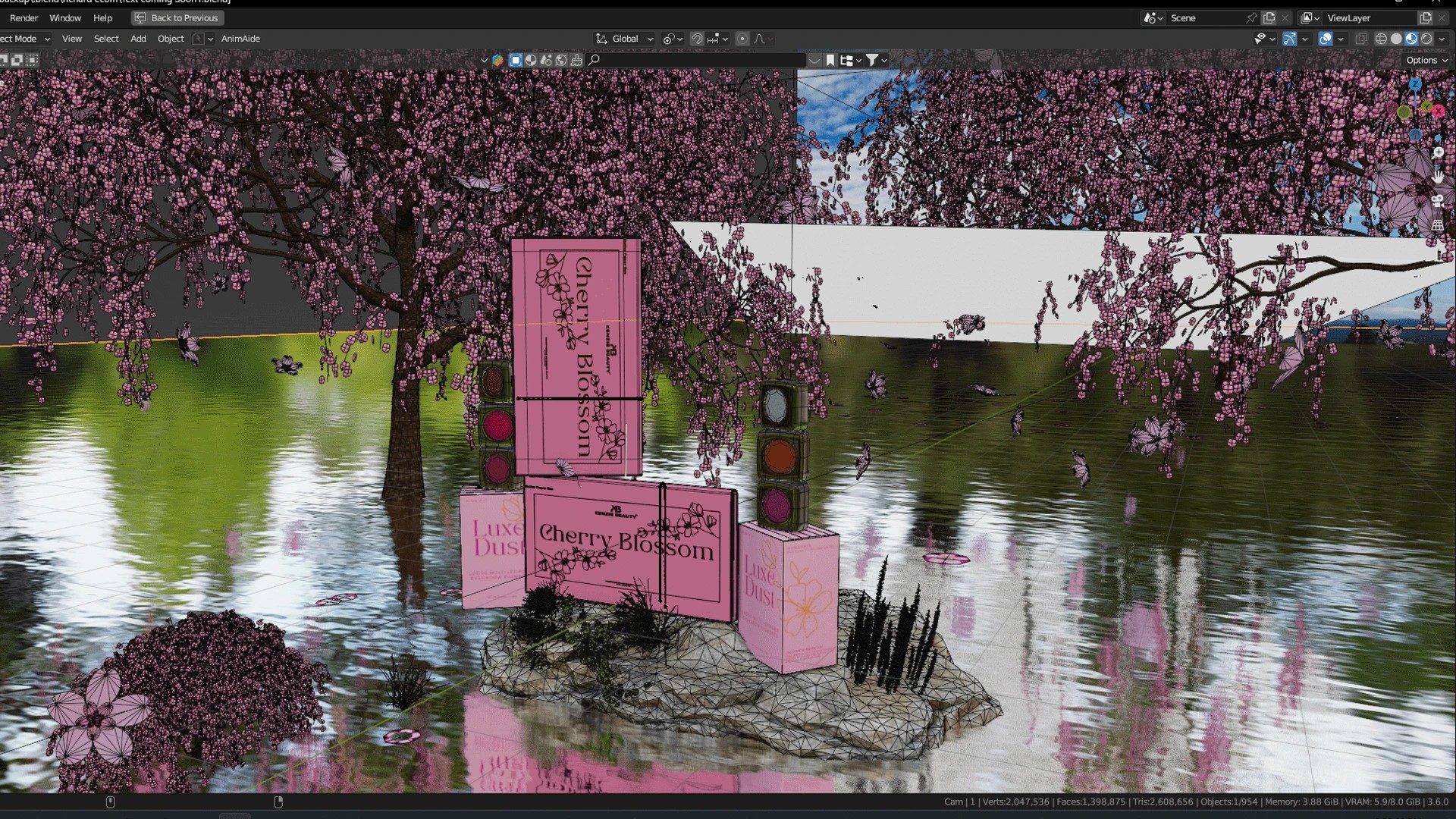Open the display mode chevron dropdown
1456x819 pixels.
pyautogui.click(x=484, y=60)
